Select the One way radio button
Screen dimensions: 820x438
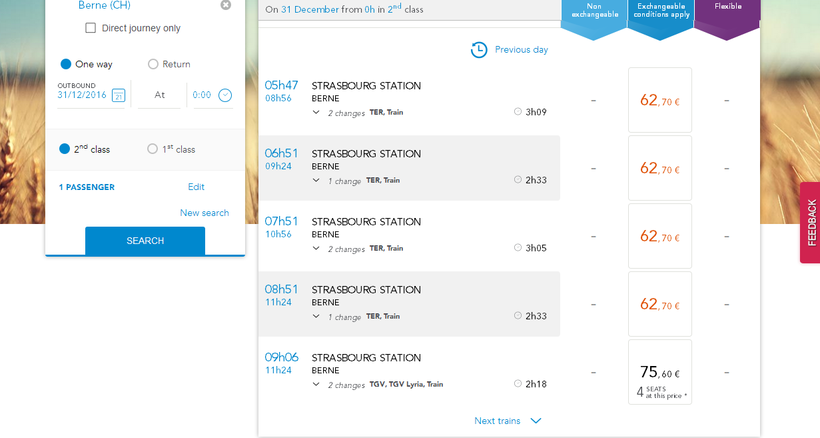coord(66,64)
